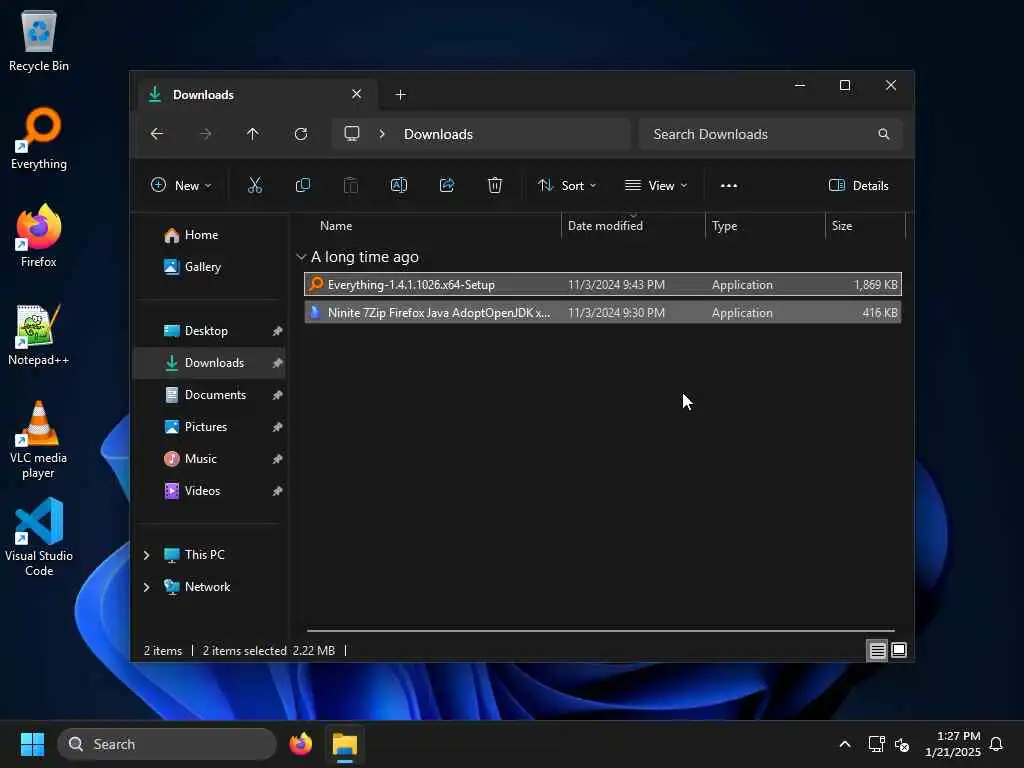The height and width of the screenshot is (768, 1024).
Task: Click the Delete trash can icon
Action: tap(495, 185)
